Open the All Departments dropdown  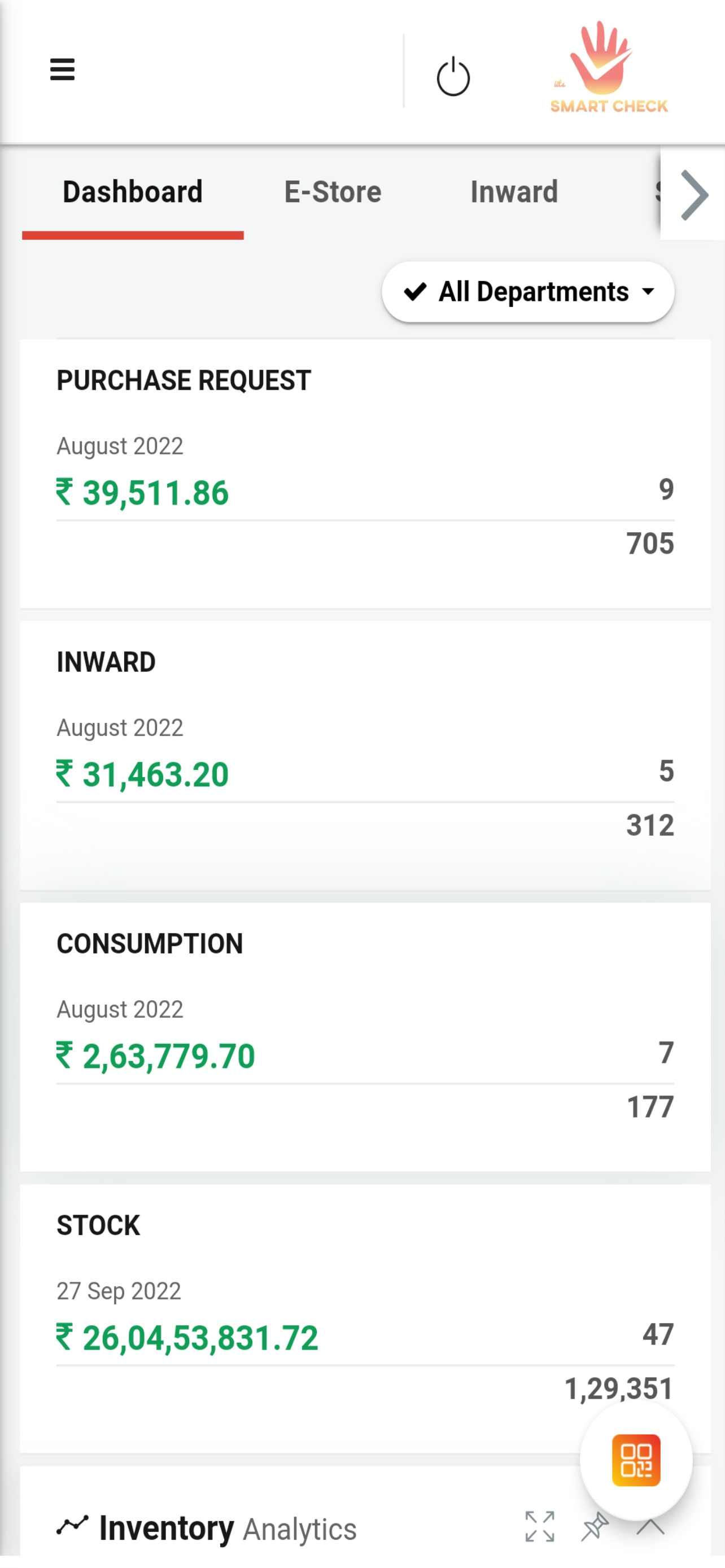pos(528,292)
